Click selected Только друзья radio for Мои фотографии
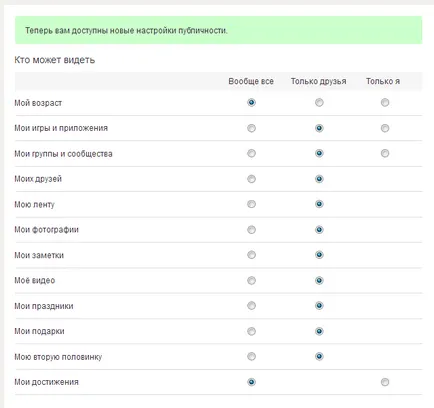 click(x=319, y=230)
